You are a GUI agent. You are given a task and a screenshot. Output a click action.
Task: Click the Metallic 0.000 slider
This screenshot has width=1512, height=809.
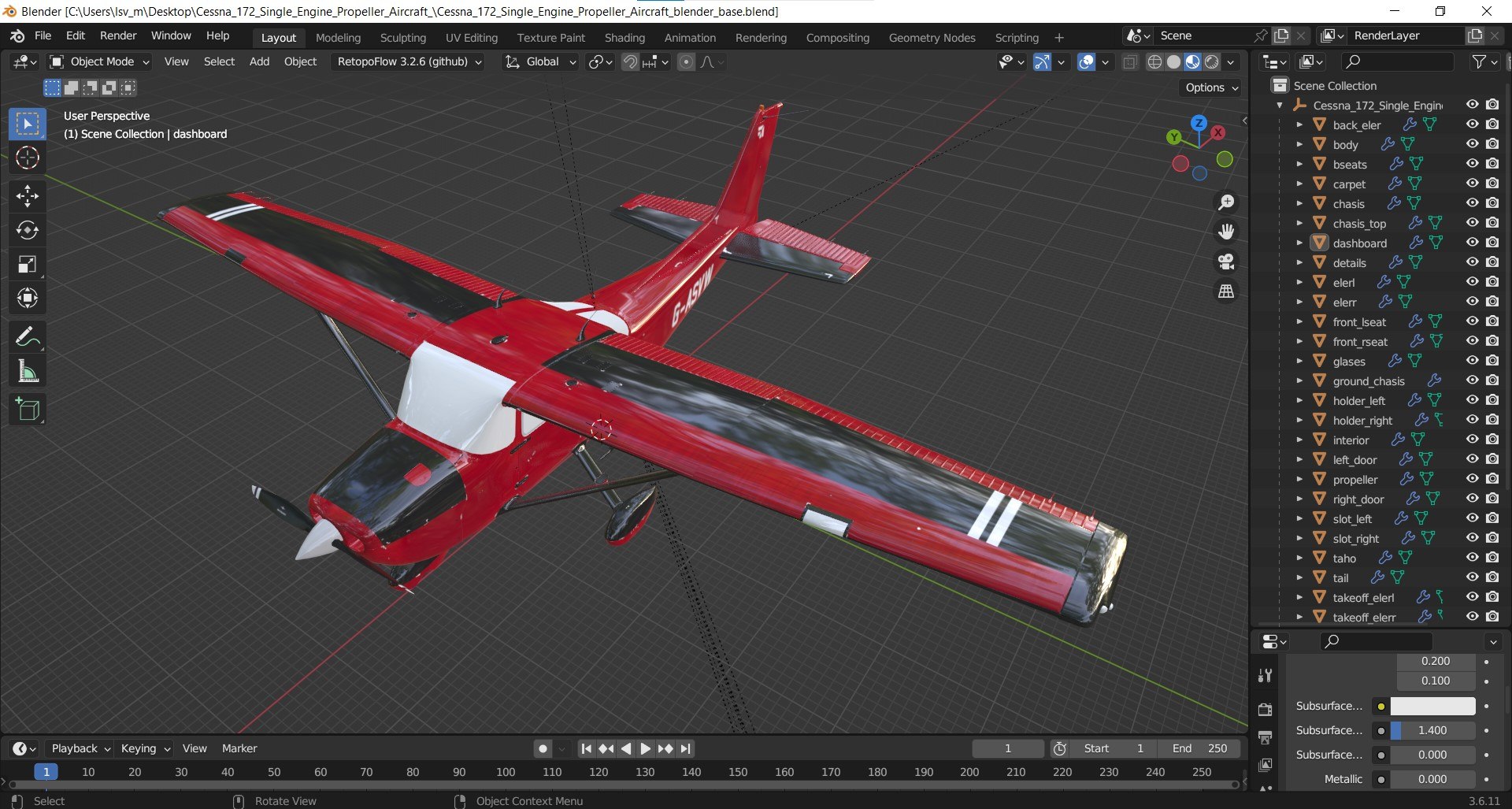click(1432, 780)
